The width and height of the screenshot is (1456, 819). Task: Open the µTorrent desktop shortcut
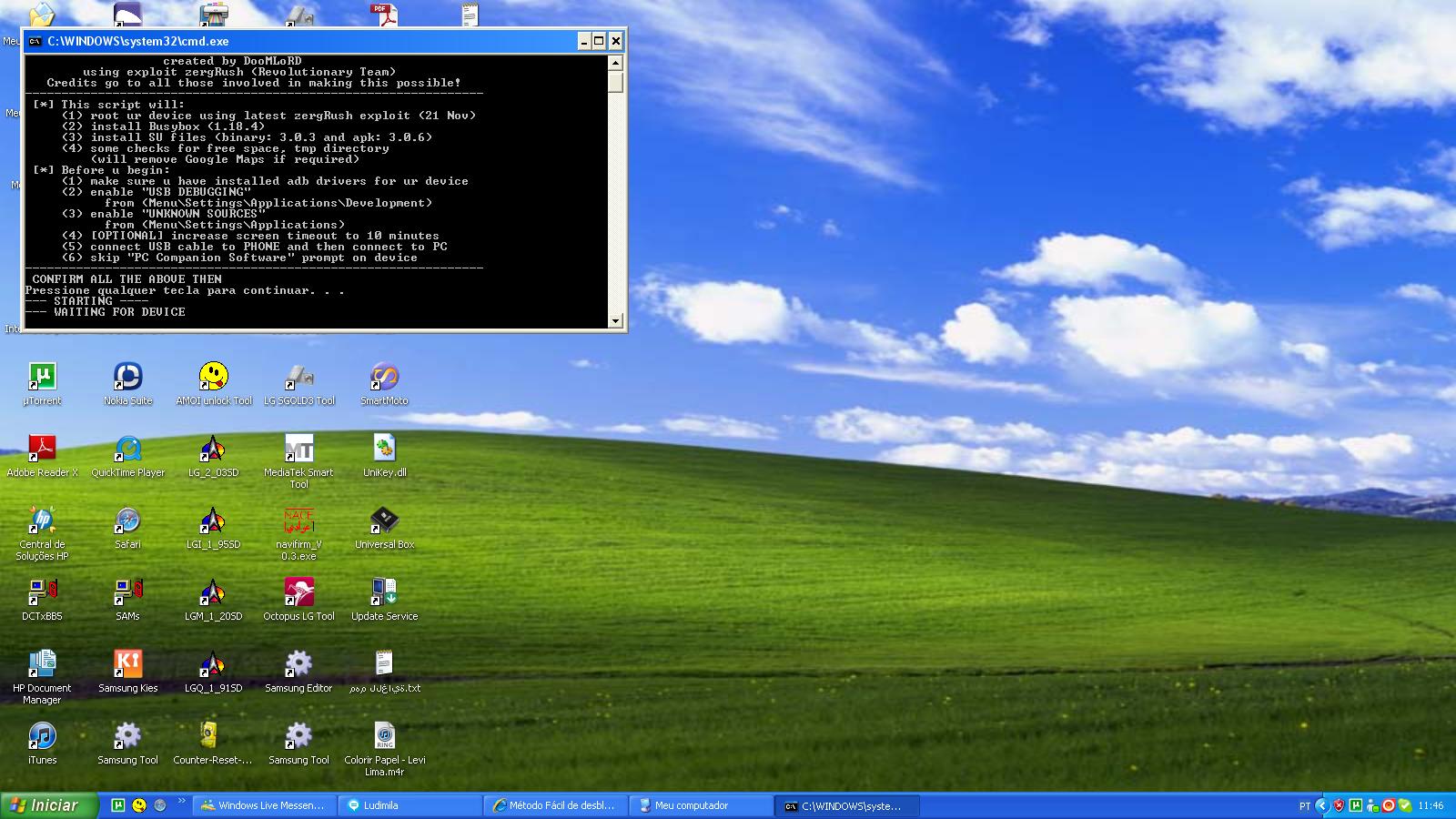(42, 383)
